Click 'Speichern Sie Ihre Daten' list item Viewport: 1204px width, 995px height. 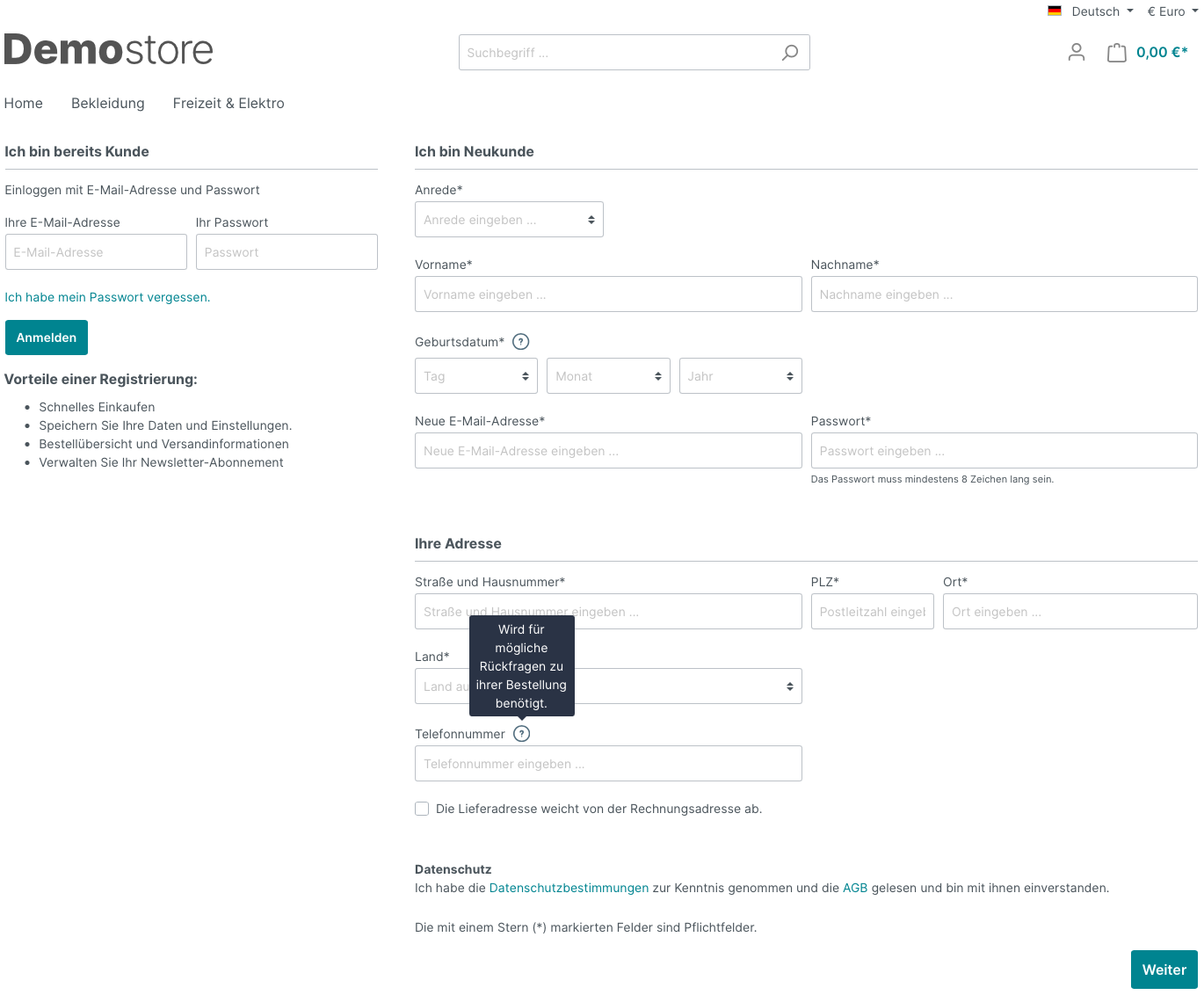coord(165,425)
